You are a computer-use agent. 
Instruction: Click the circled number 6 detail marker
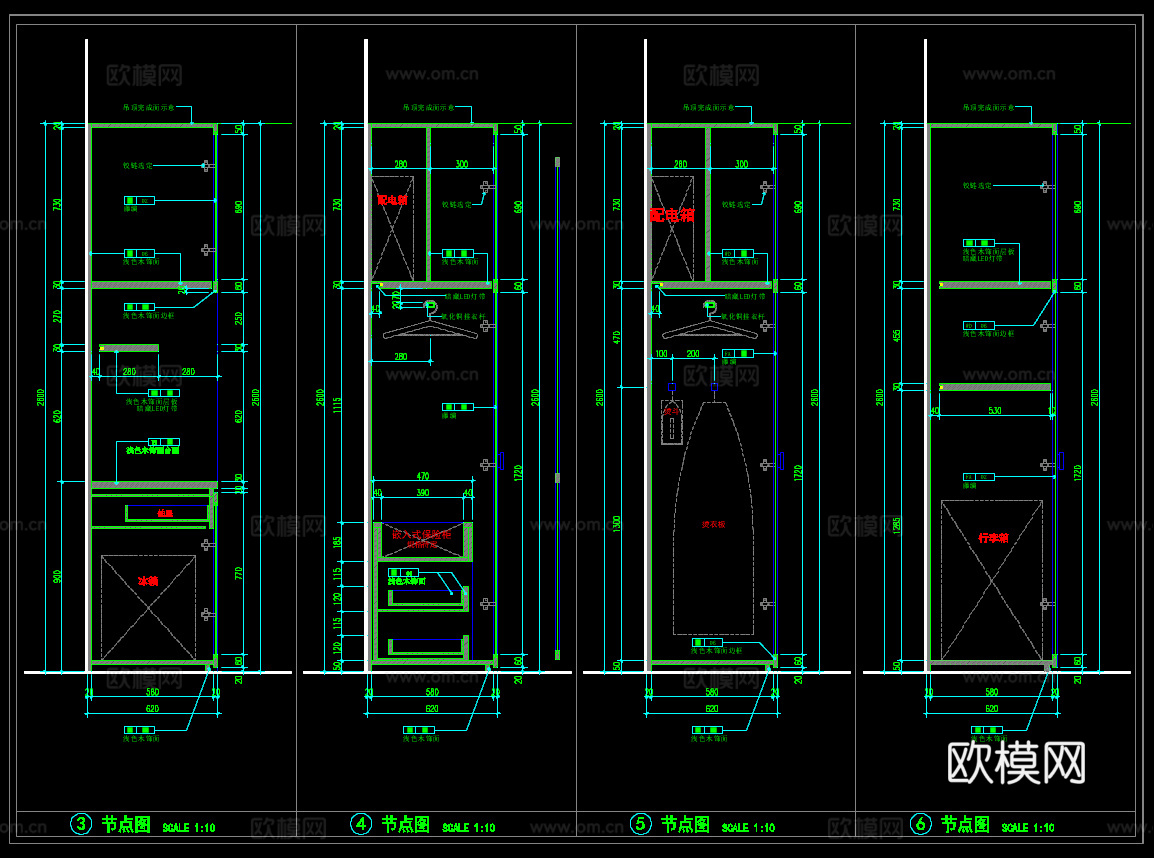tap(921, 823)
